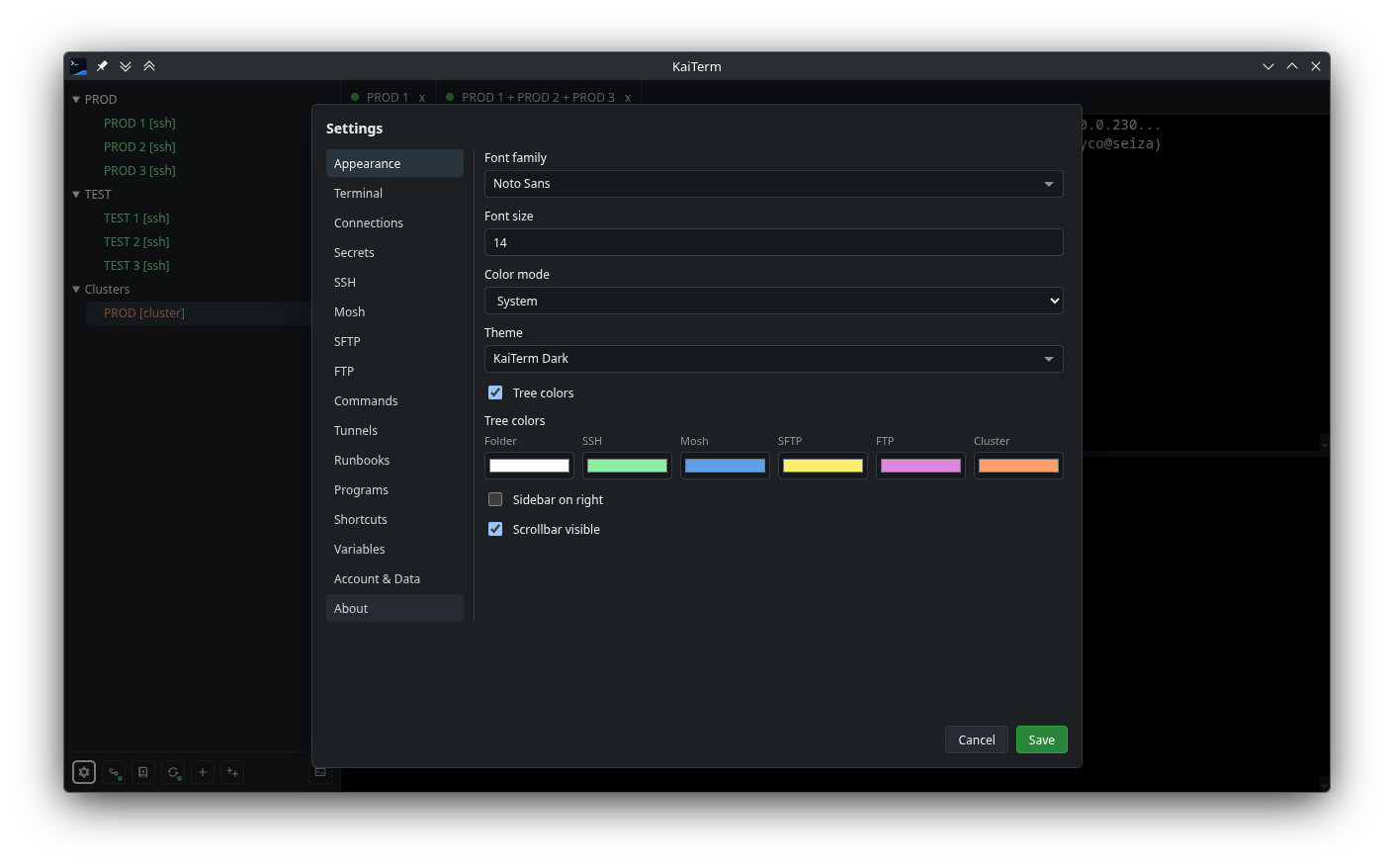1394x868 pixels.
Task: Open the Account & Data settings section
Action: click(394, 578)
